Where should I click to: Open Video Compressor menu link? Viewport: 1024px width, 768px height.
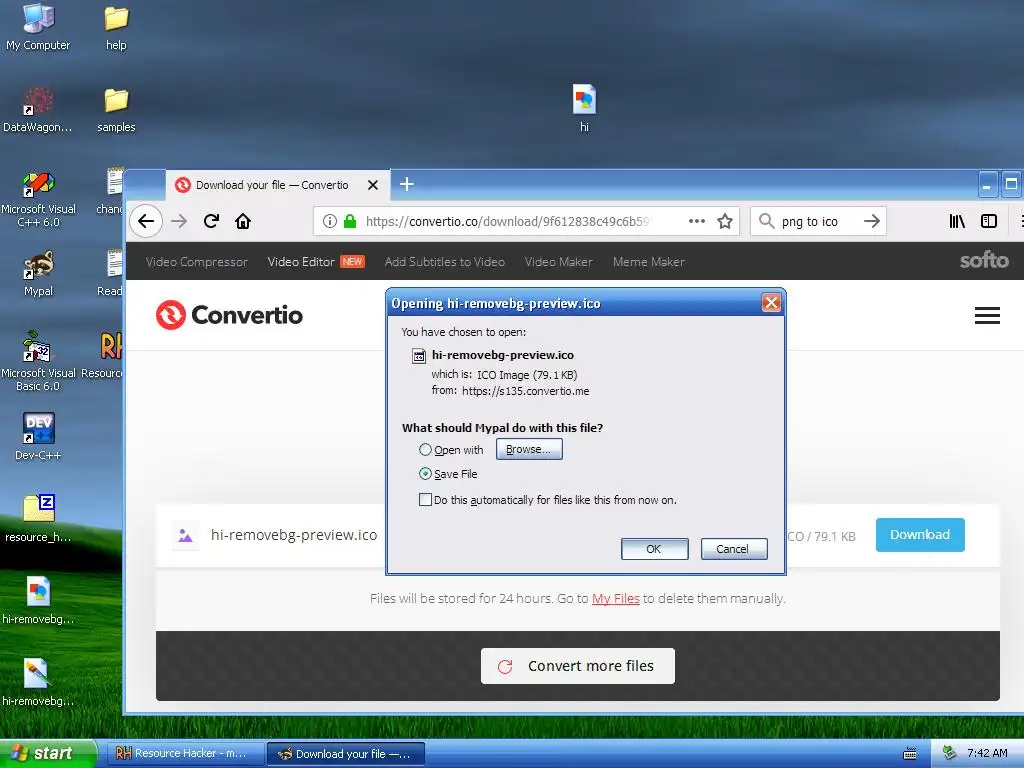point(197,262)
